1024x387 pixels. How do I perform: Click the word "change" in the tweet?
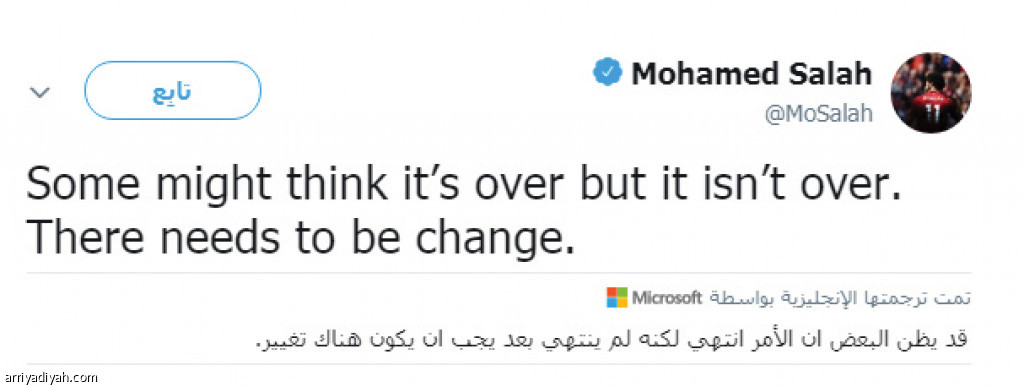[x=487, y=240]
